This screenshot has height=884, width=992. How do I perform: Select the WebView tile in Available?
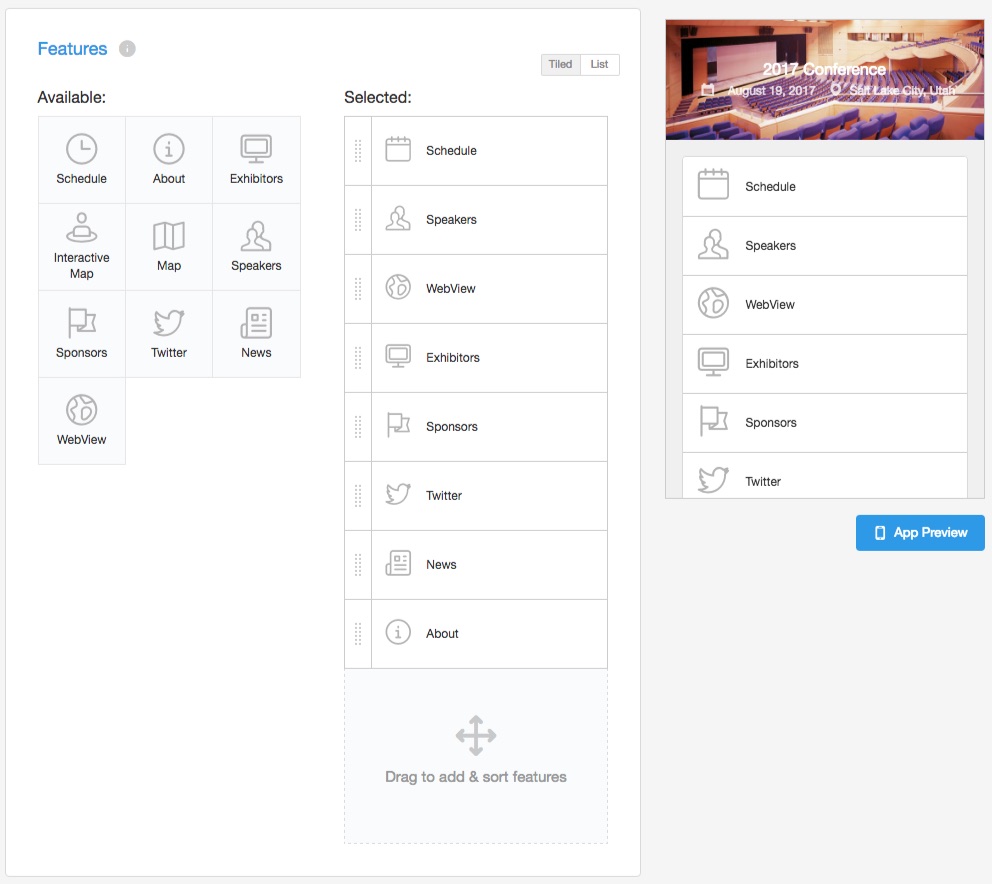click(82, 421)
